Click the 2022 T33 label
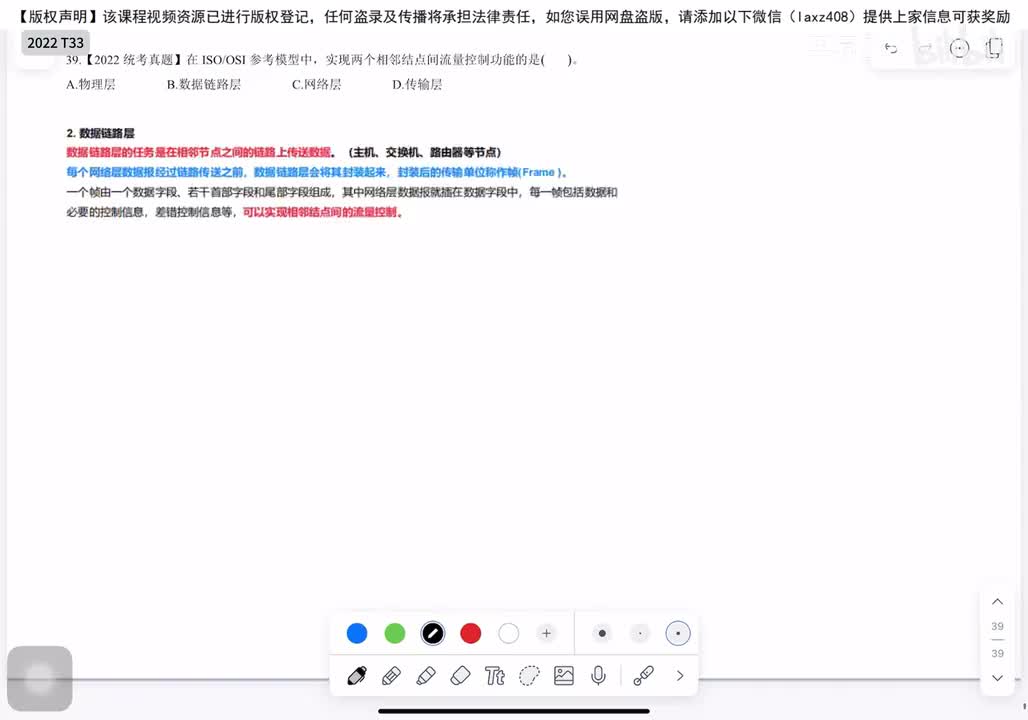1028x720 pixels. (56, 43)
